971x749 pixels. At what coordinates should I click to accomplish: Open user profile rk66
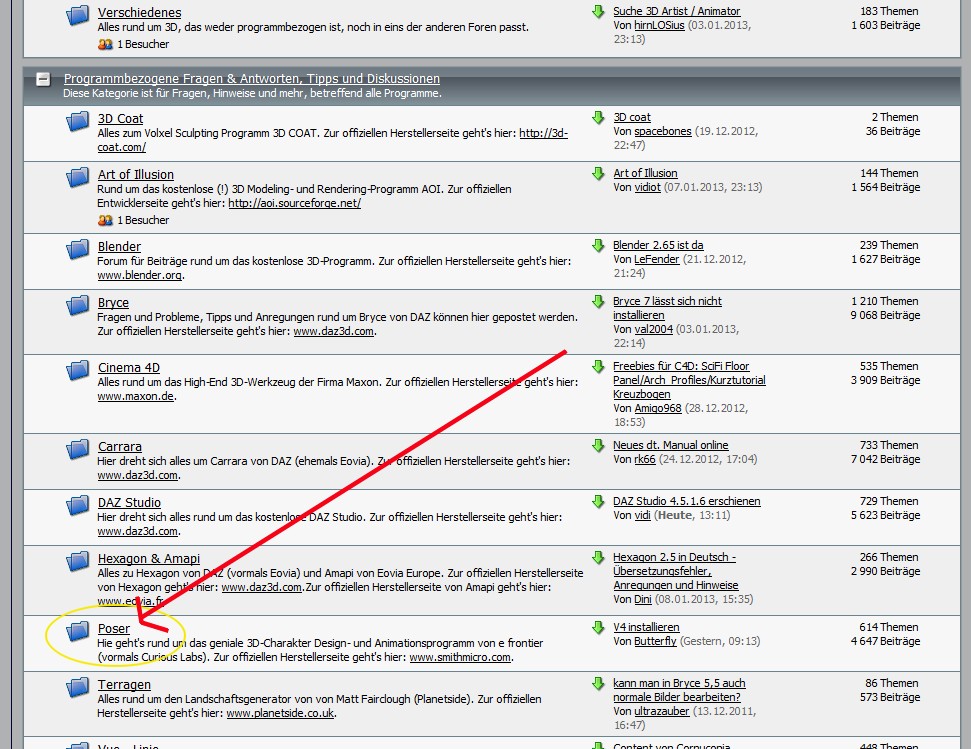645,459
